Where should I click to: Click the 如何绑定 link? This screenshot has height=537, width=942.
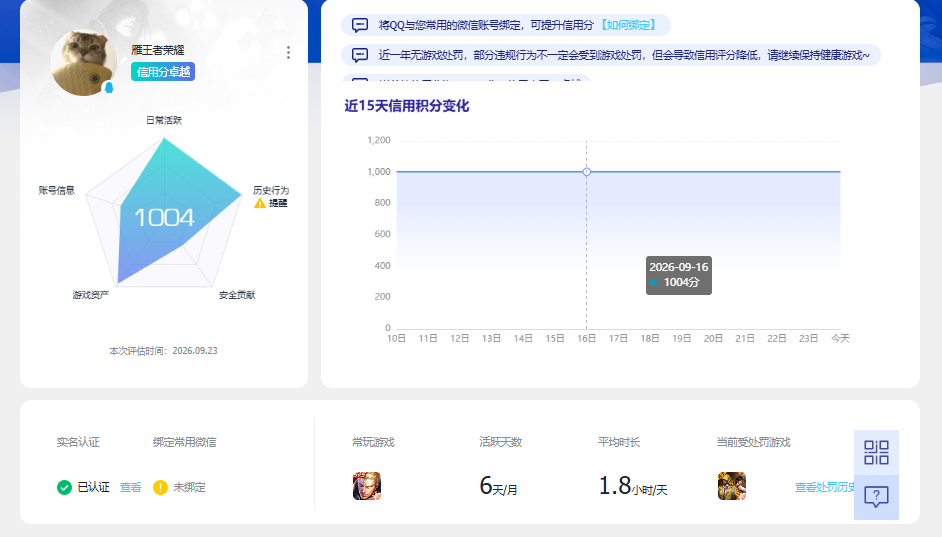pos(628,25)
